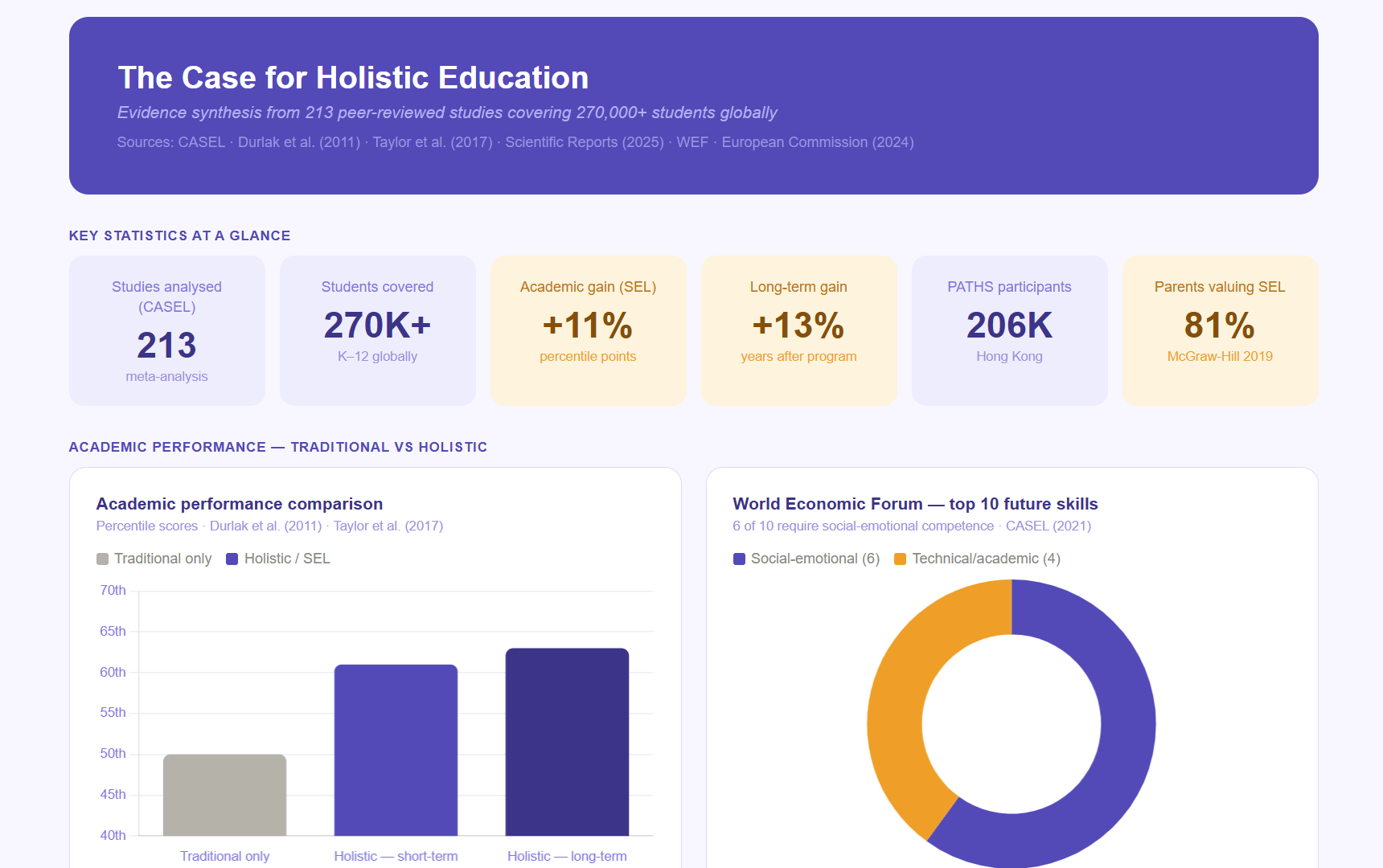Click the dark Holistic long-term bar
The width and height of the screenshot is (1383, 868).
pyautogui.click(x=567, y=742)
